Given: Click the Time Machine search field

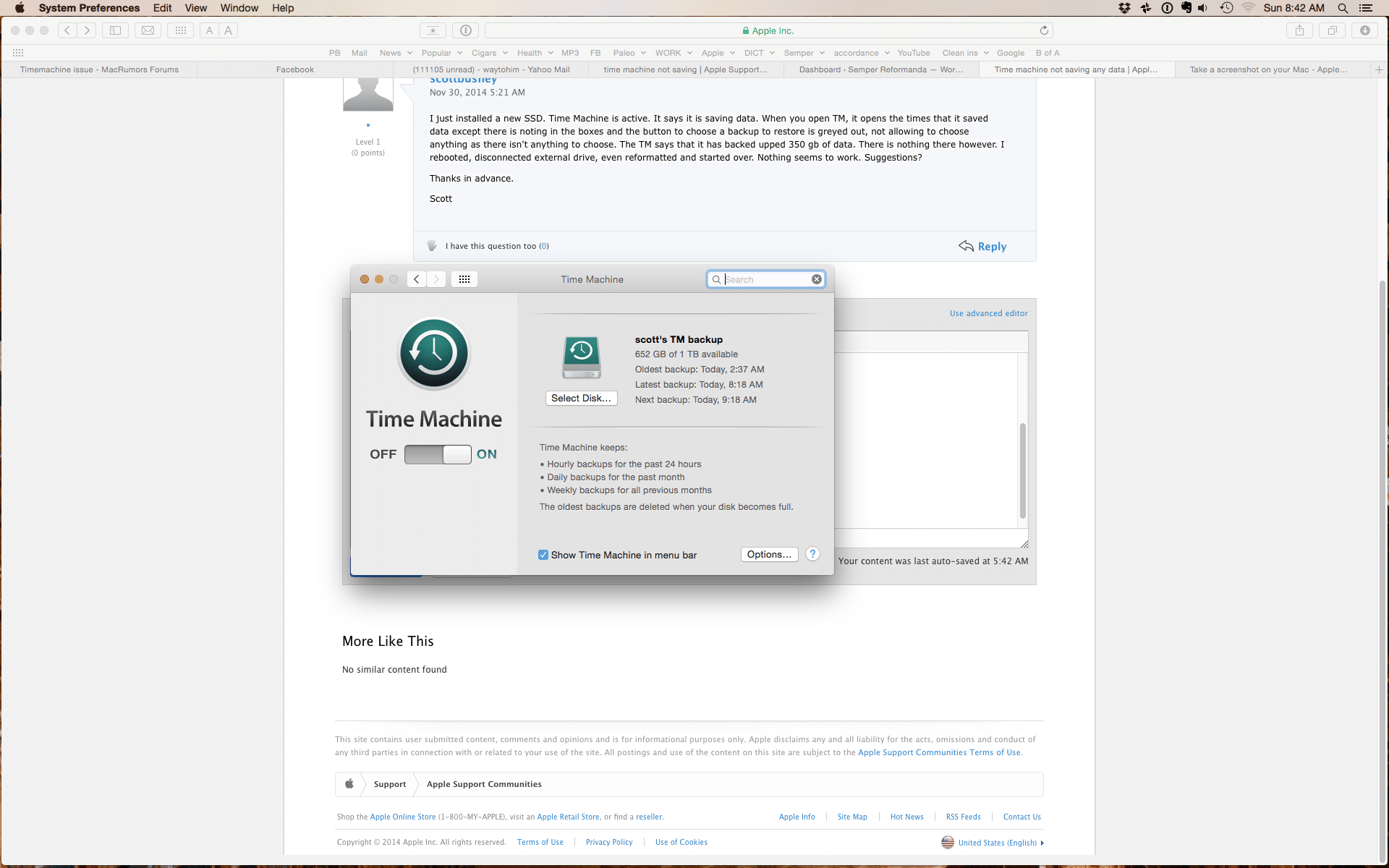Looking at the screenshot, I should [x=766, y=279].
